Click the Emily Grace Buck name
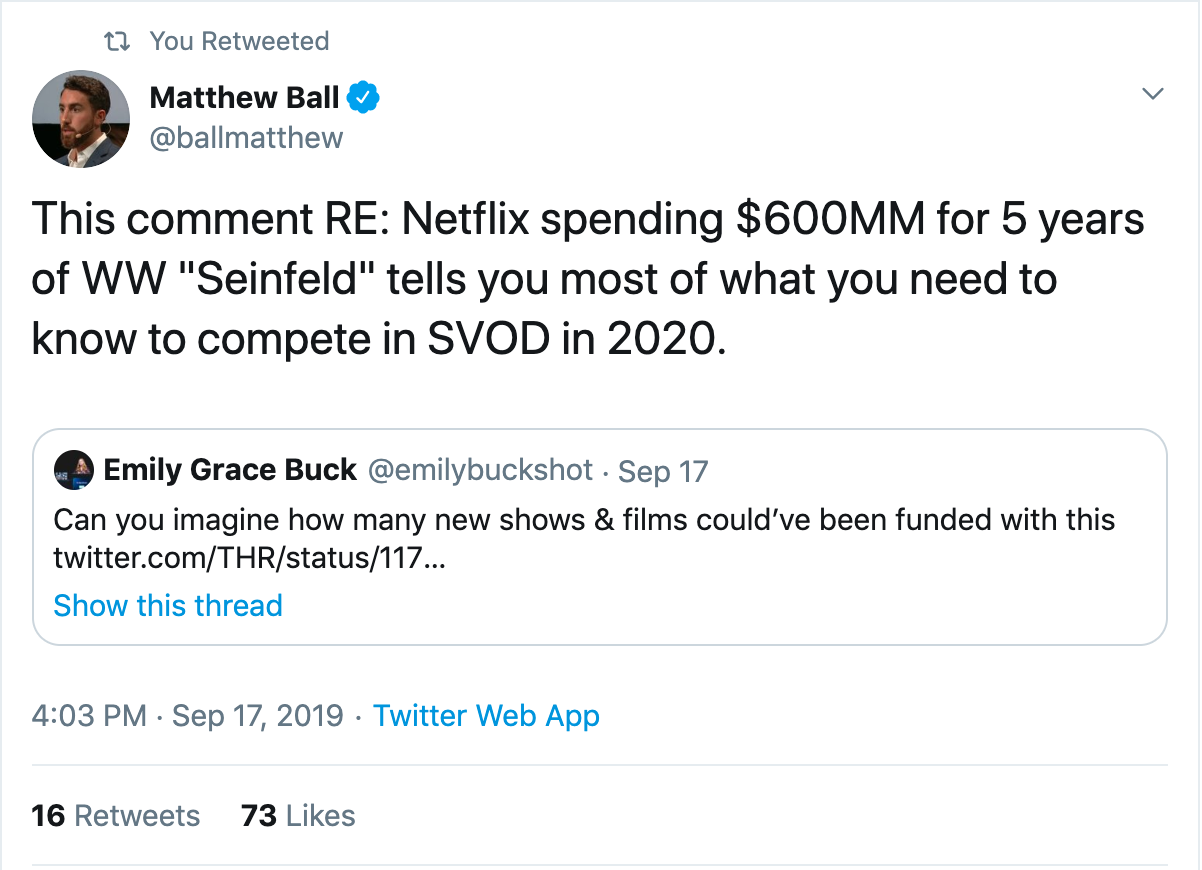 click(230, 470)
